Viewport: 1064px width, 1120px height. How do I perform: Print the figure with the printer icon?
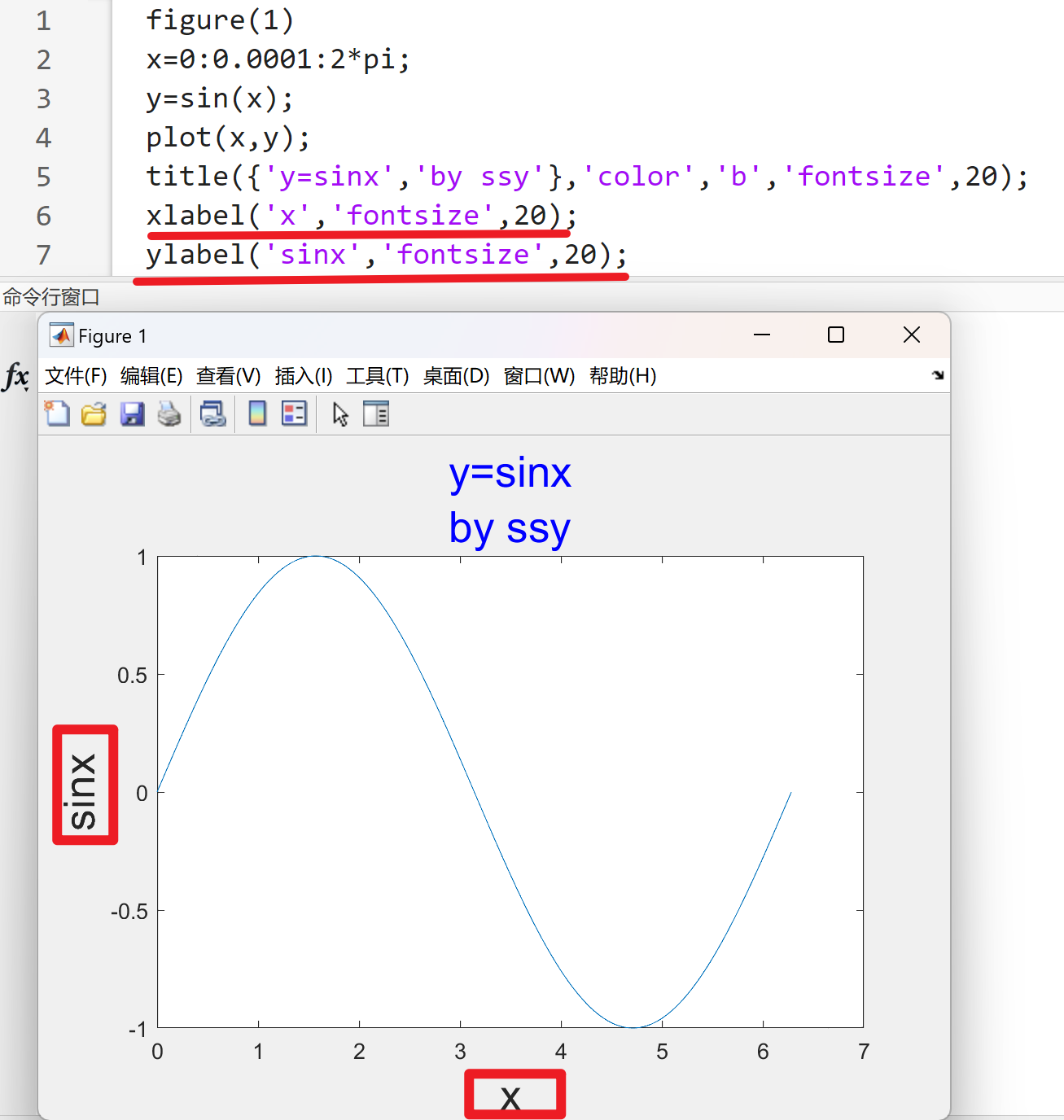(x=169, y=414)
